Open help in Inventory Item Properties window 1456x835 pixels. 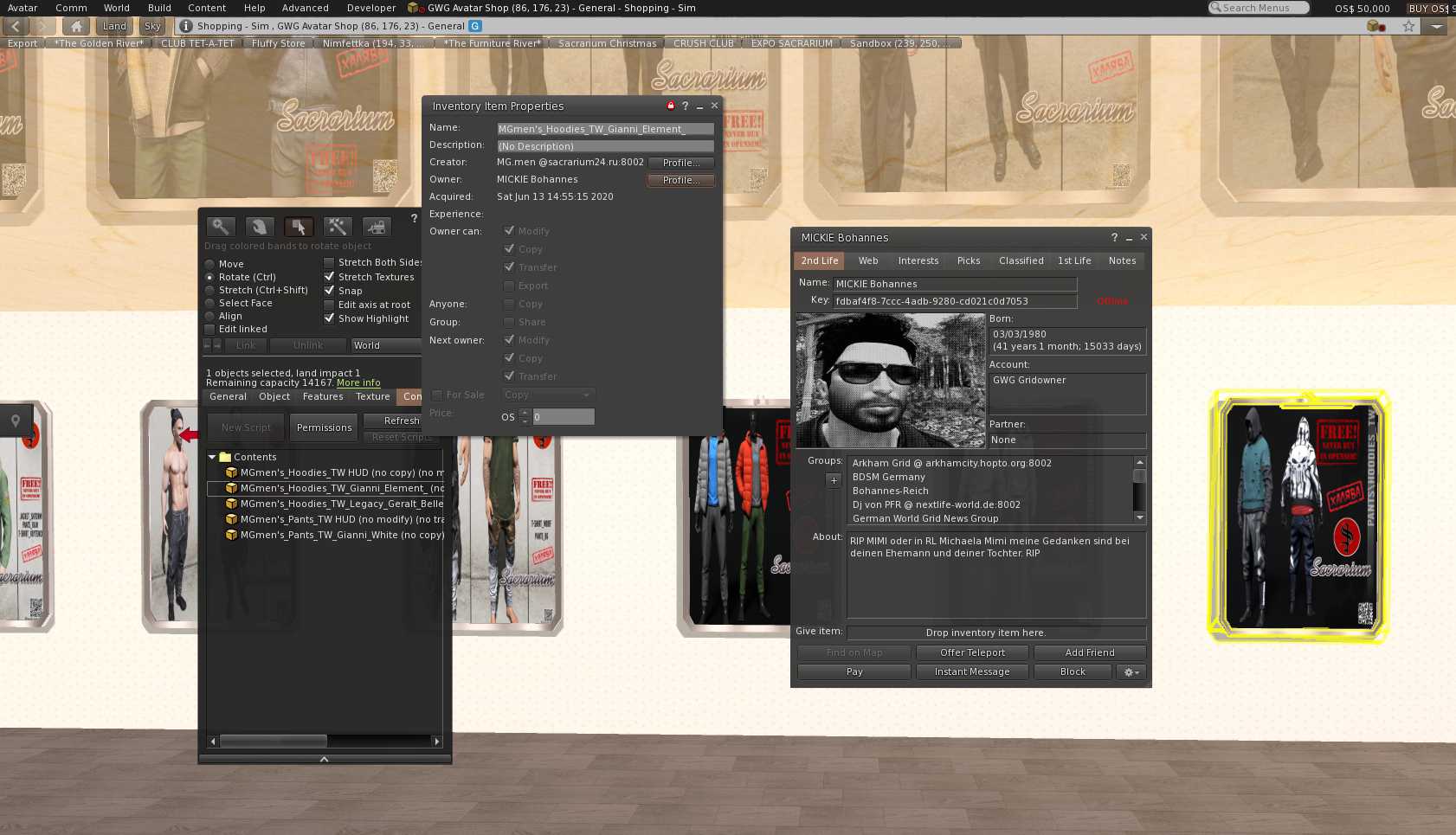[685, 106]
